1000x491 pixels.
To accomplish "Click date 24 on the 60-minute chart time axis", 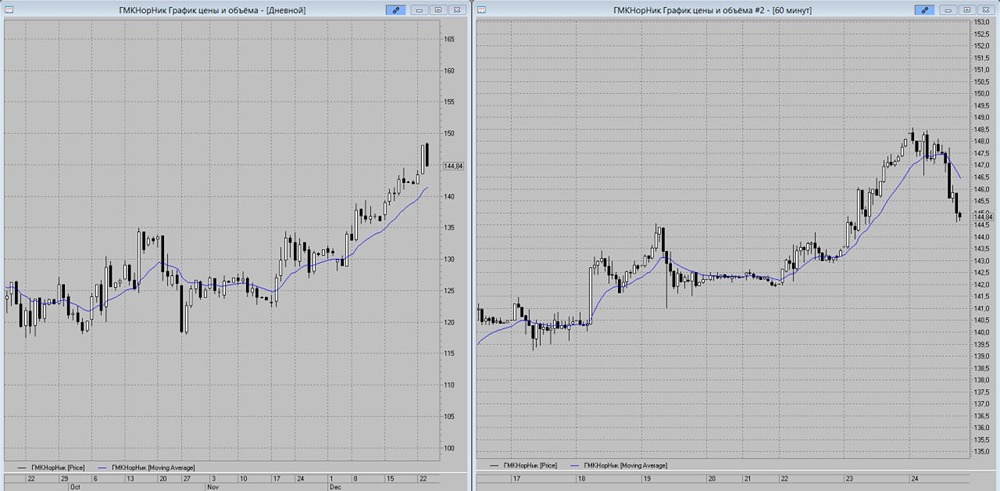I will (x=914, y=478).
